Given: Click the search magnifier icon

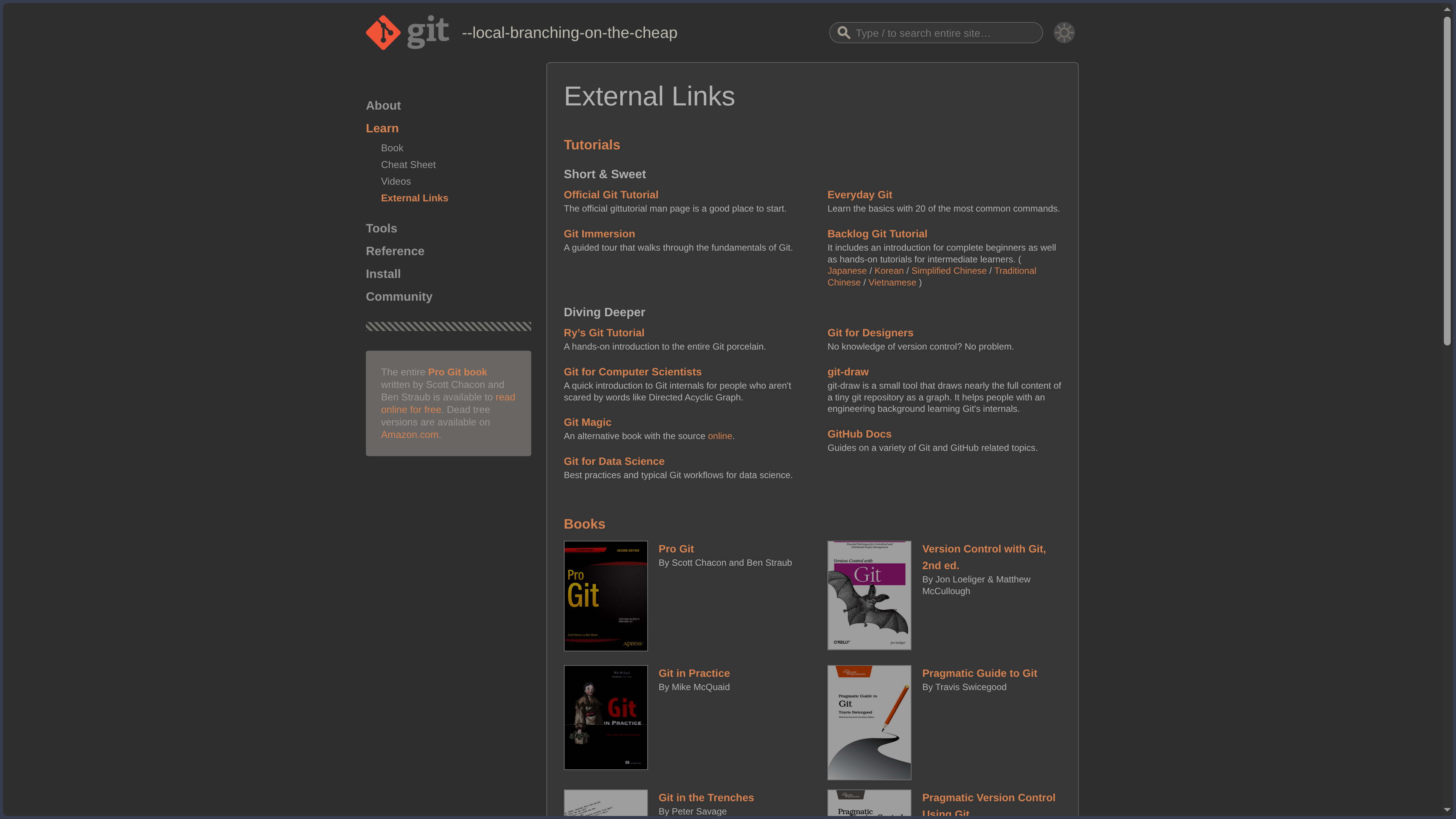Looking at the screenshot, I should (843, 33).
